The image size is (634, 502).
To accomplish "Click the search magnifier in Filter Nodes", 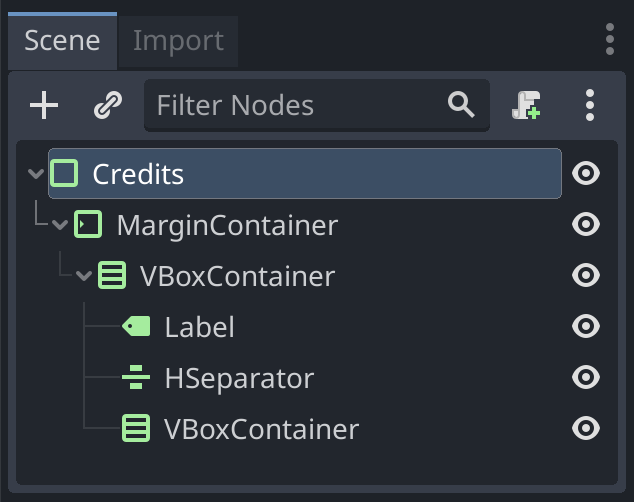I will (x=461, y=104).
